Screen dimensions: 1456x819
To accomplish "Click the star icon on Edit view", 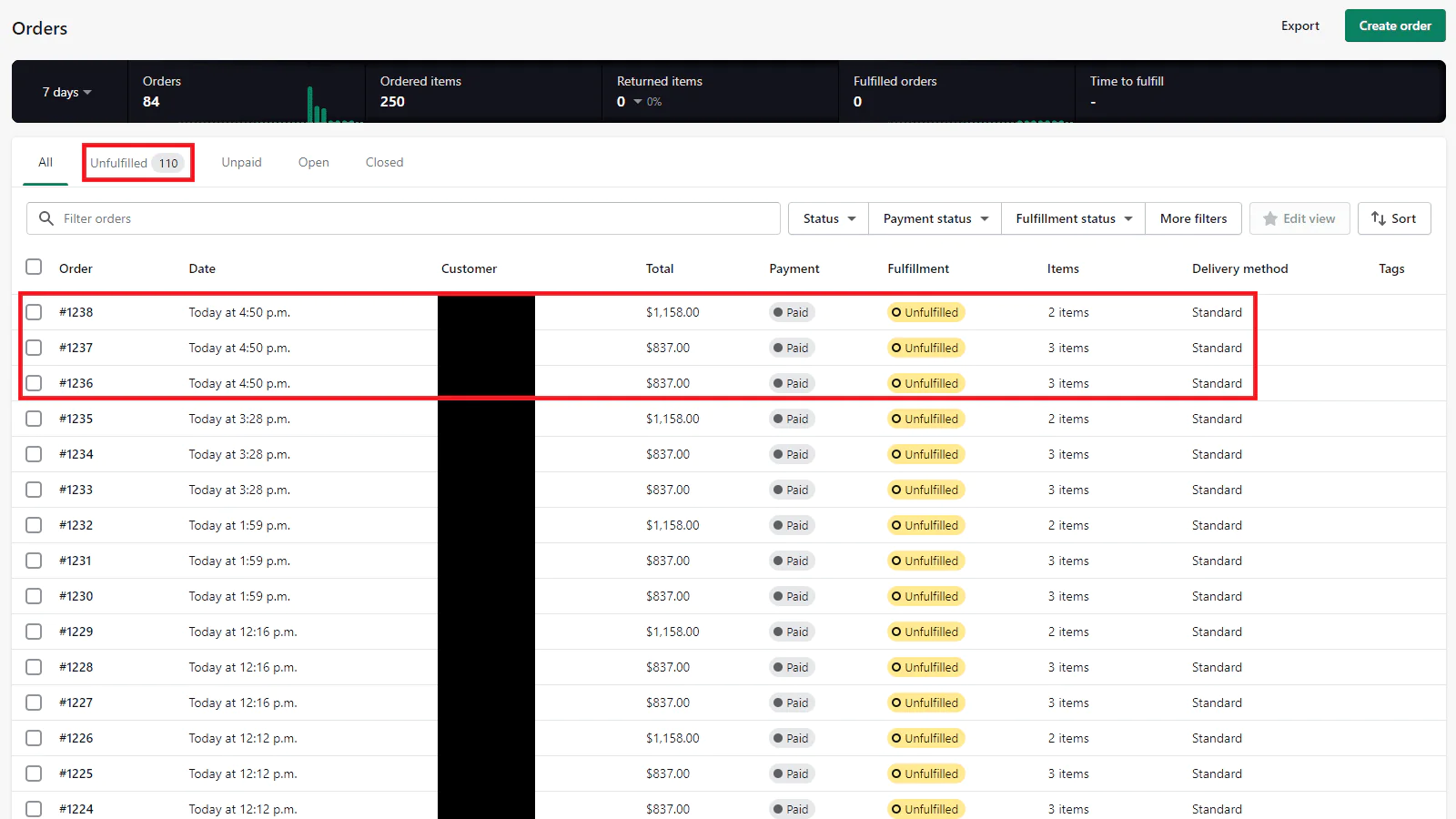I will [1270, 218].
